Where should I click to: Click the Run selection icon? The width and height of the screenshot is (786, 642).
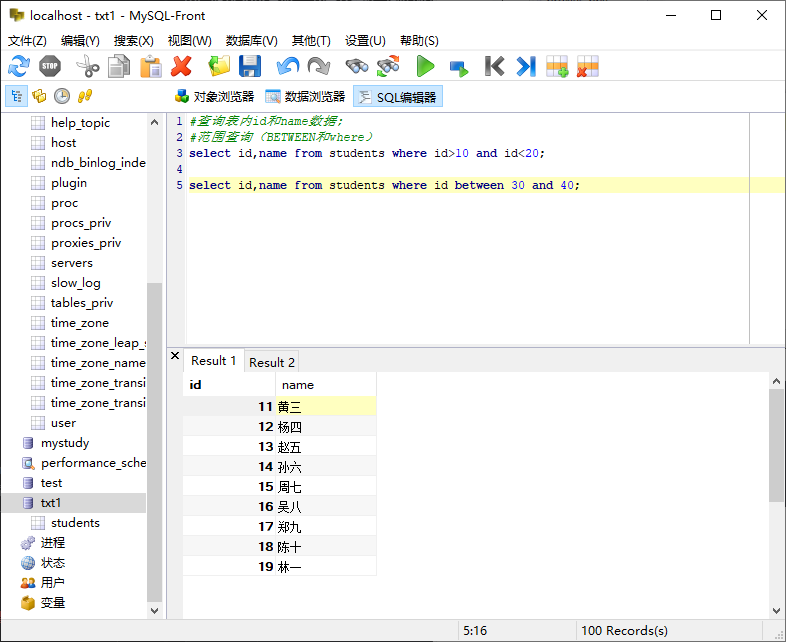[x=458, y=68]
